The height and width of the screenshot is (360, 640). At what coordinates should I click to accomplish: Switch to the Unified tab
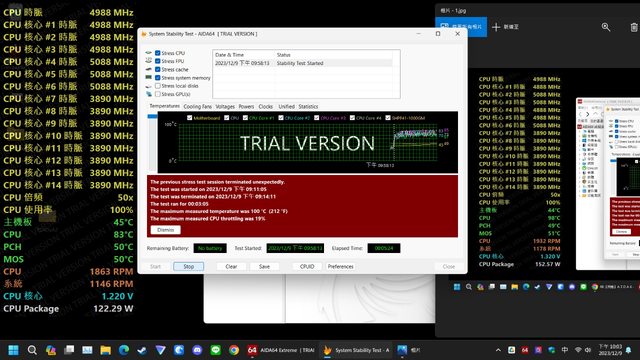[287, 107]
